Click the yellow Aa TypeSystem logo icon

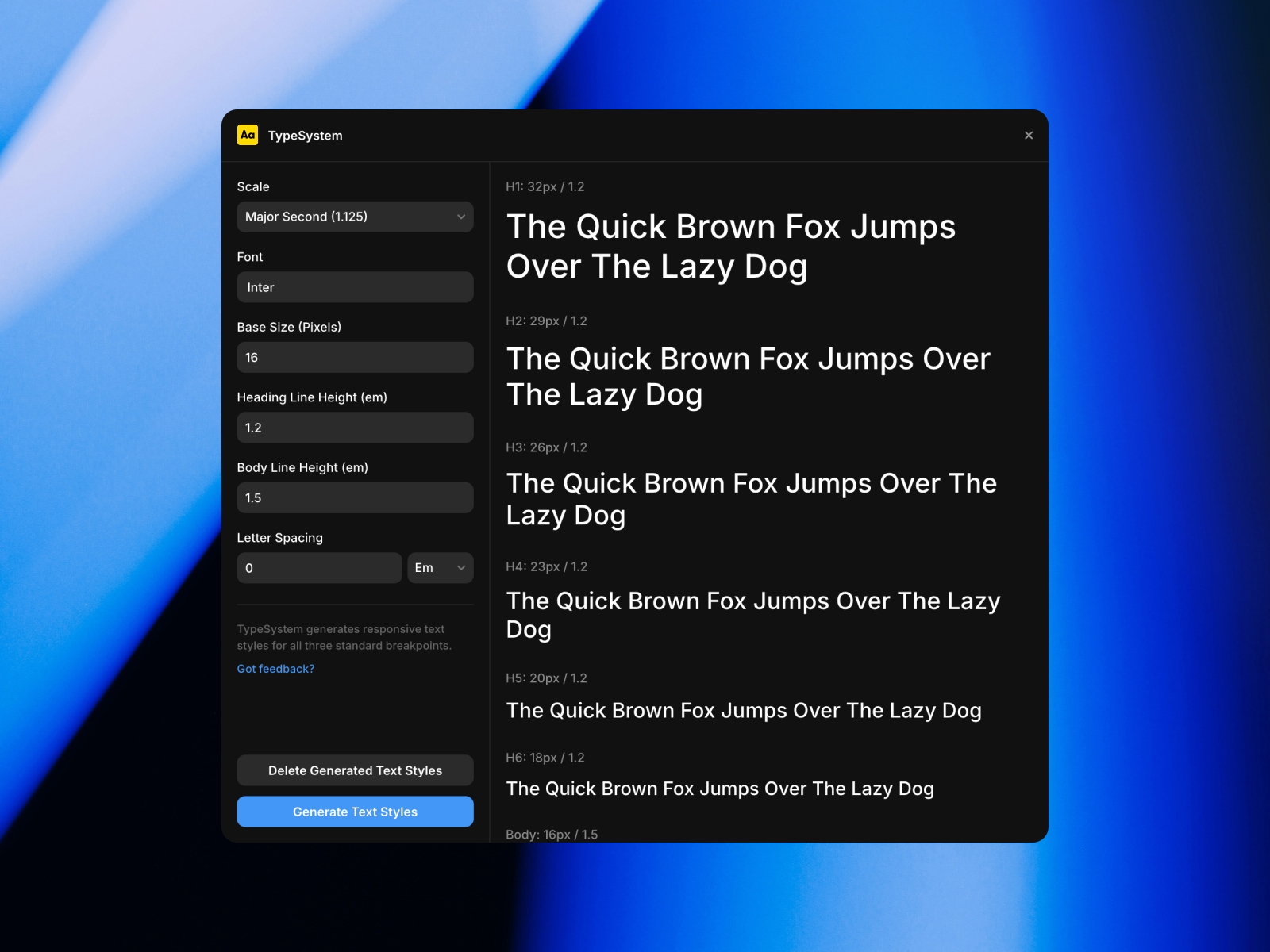[247, 136]
